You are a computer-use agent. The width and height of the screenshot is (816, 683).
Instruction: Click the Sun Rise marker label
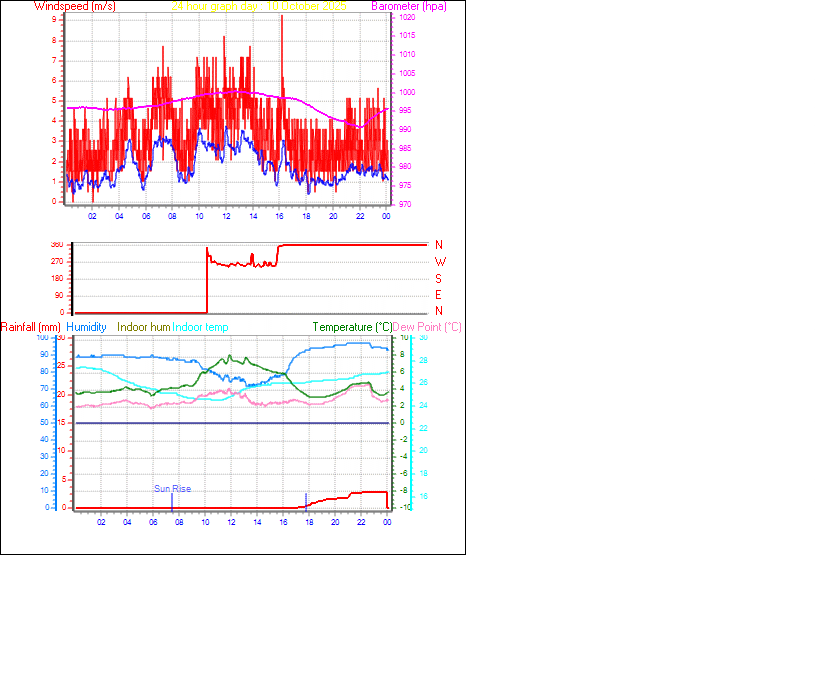pyautogui.click(x=171, y=488)
